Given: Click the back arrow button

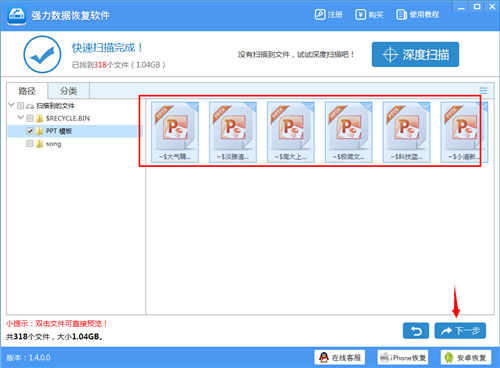Looking at the screenshot, I should tap(416, 331).
